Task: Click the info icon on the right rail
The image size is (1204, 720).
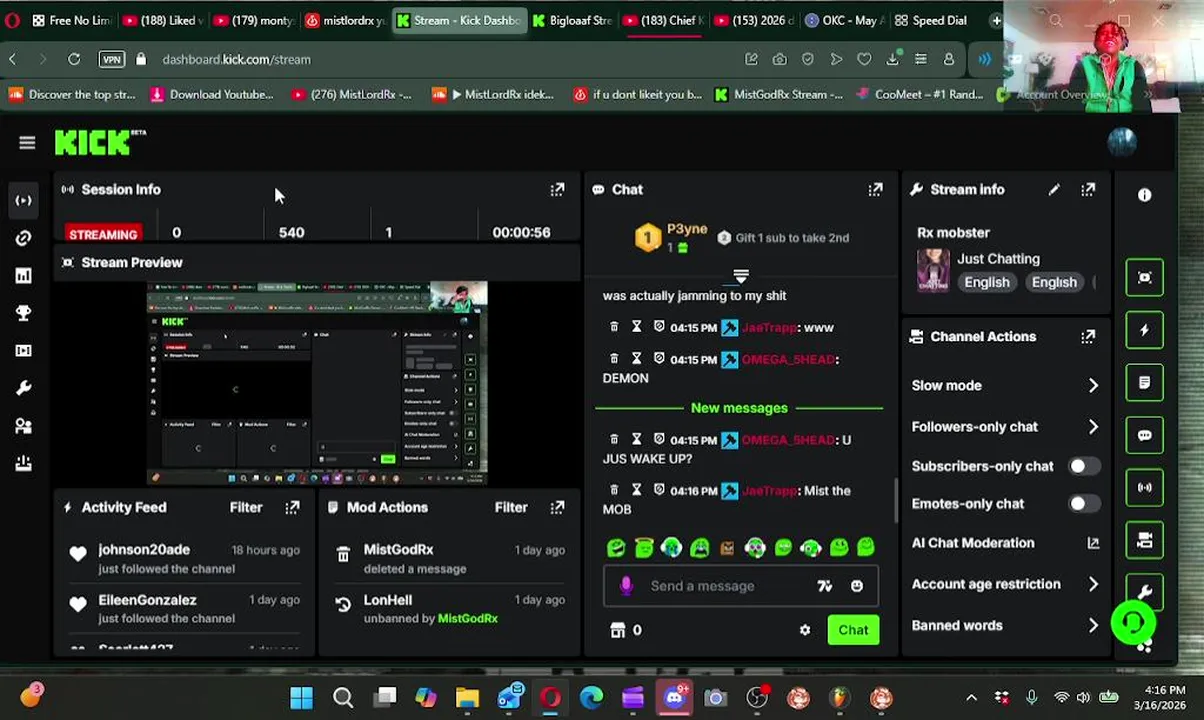Action: pos(1144,195)
